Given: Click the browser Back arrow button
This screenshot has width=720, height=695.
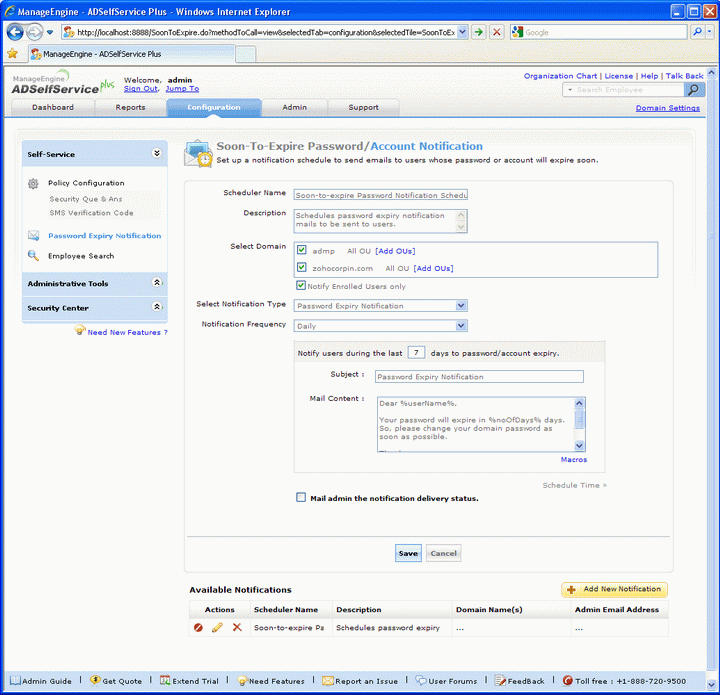Looking at the screenshot, I should [15, 32].
